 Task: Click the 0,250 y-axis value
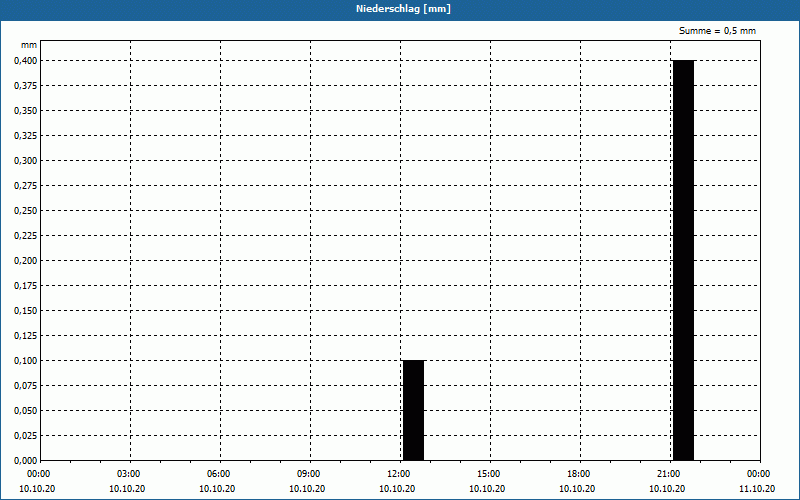(26, 211)
